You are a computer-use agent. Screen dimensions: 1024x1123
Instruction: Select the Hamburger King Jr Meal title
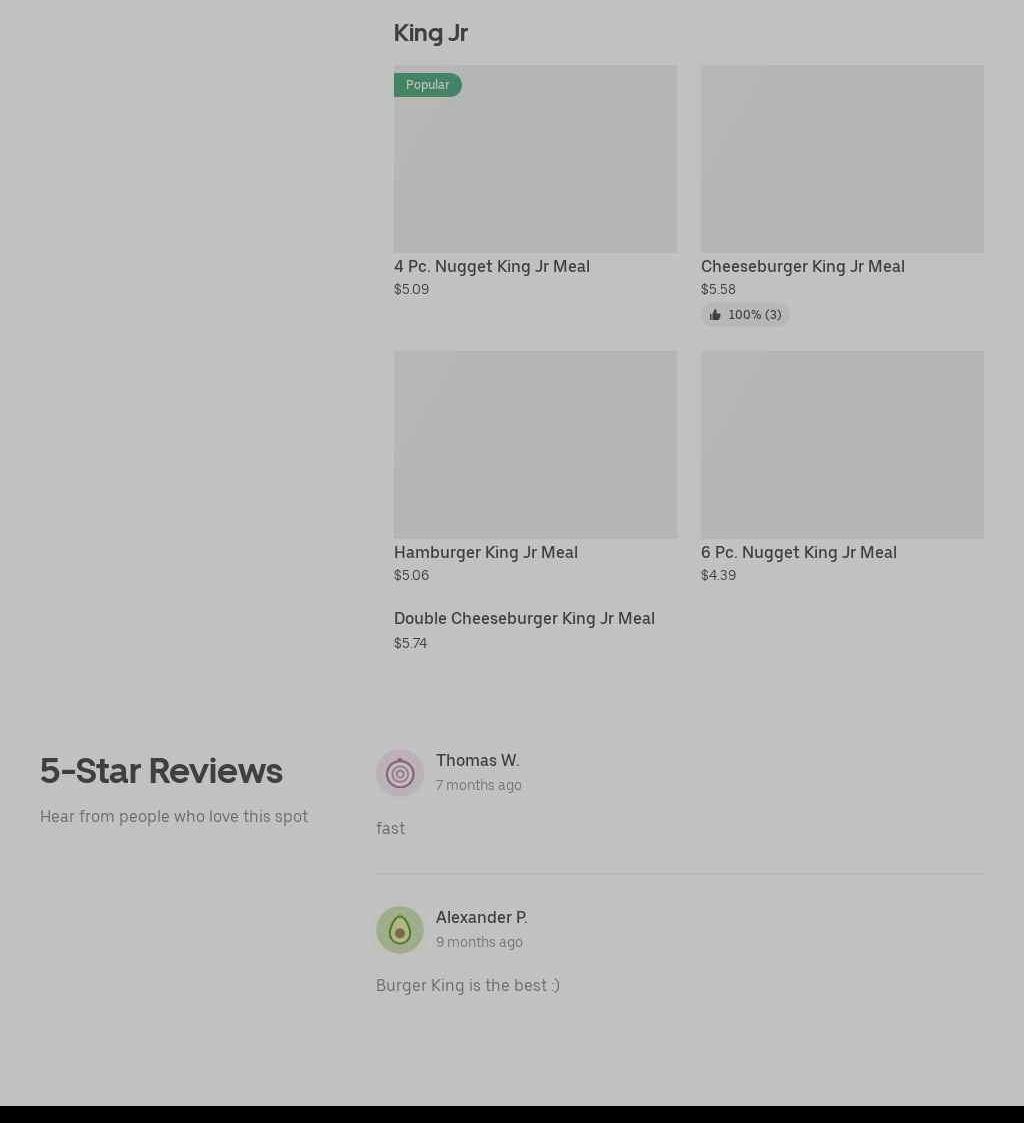tap(486, 552)
